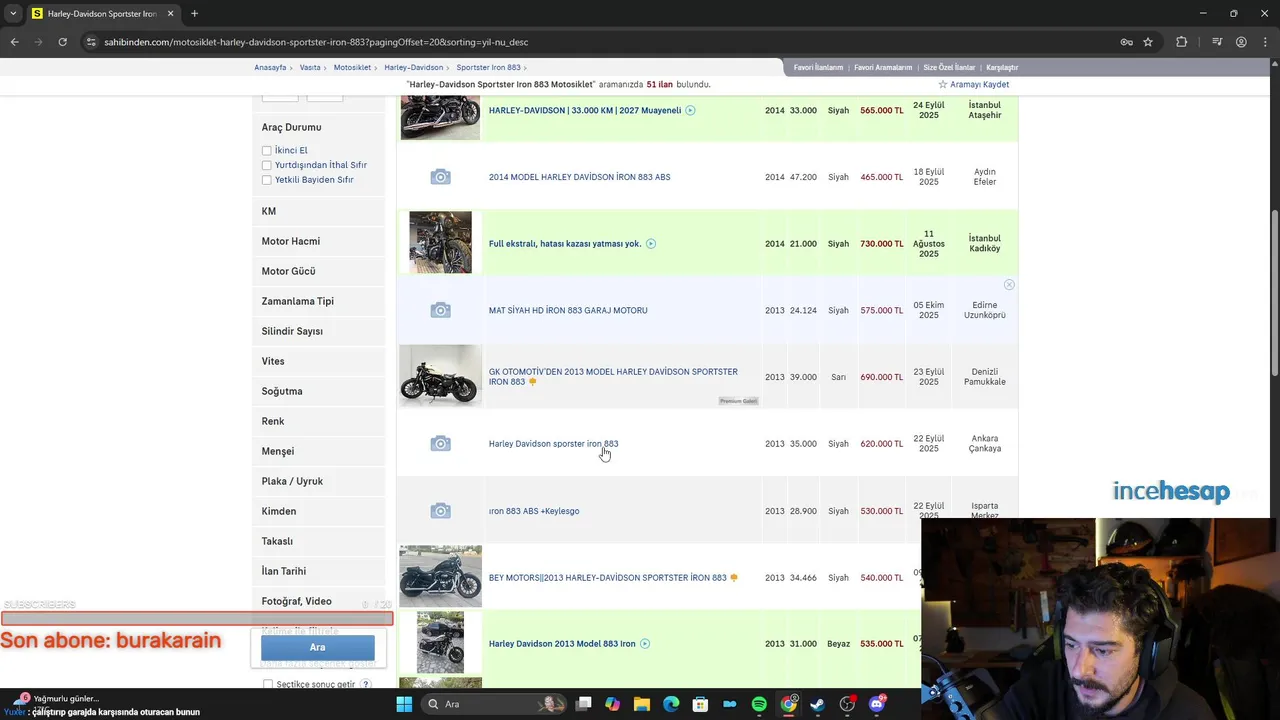The height and width of the screenshot is (720, 1280).
Task: Reload the page with the refresh icon
Action: click(62, 42)
